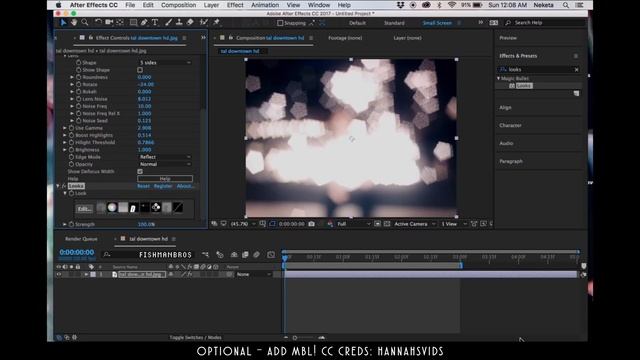Open the Shape 5 sides dropdown
Viewport: 640px width, 360px height.
pos(165,63)
